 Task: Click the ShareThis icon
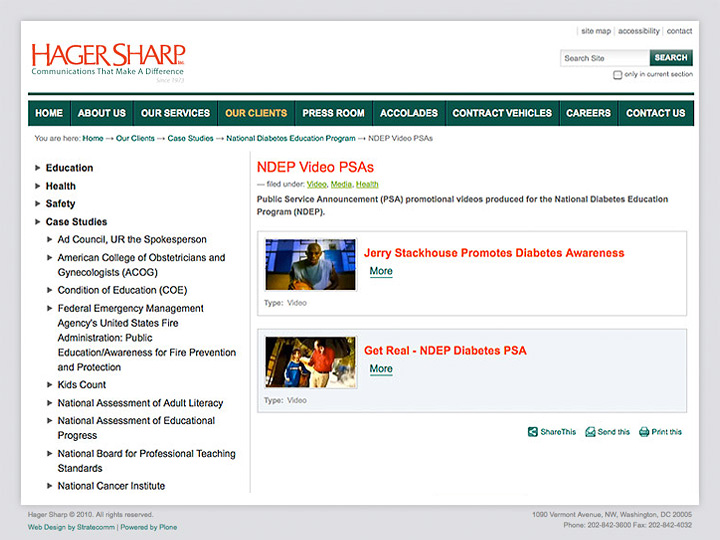coord(533,432)
